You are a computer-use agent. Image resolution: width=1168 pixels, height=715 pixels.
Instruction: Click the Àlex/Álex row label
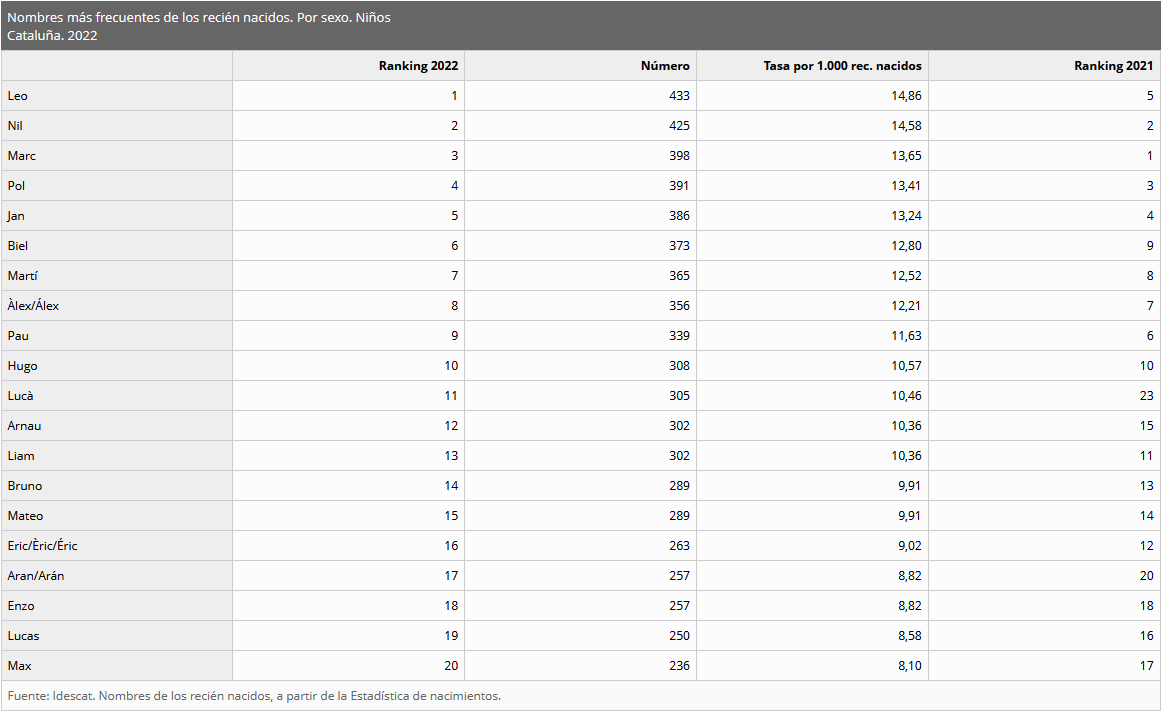tap(117, 306)
